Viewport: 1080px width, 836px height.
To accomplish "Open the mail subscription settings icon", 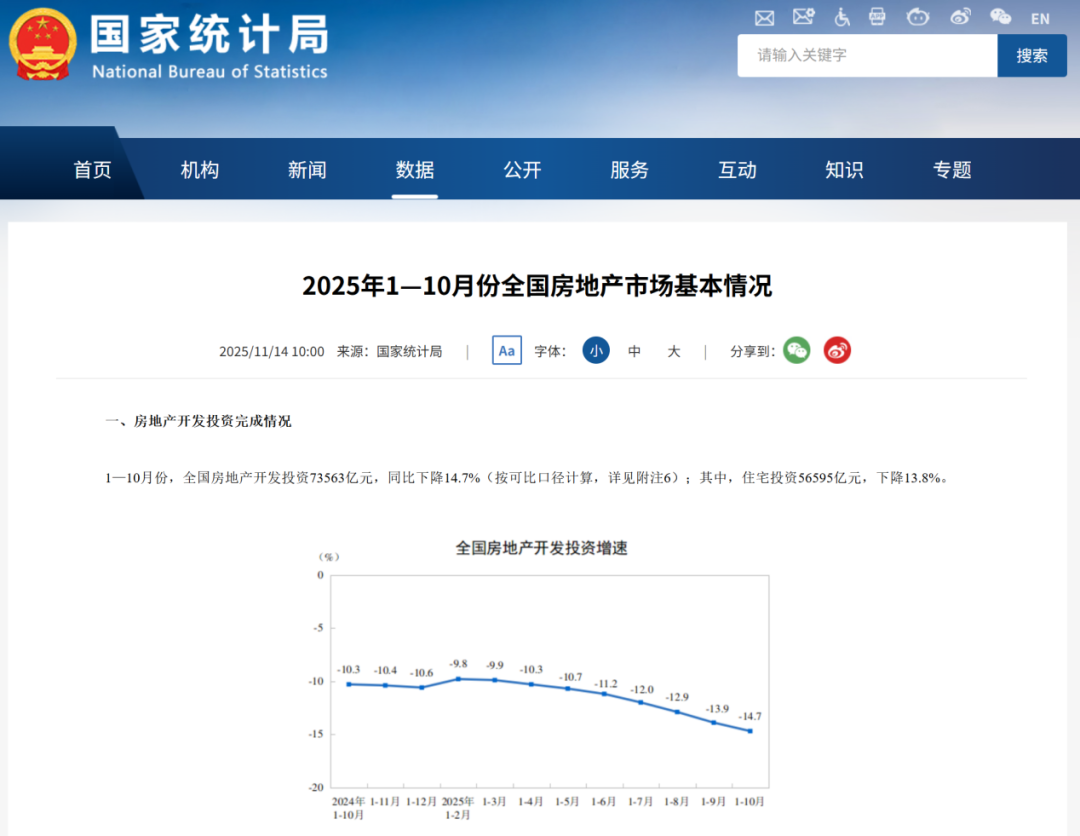I will click(803, 17).
